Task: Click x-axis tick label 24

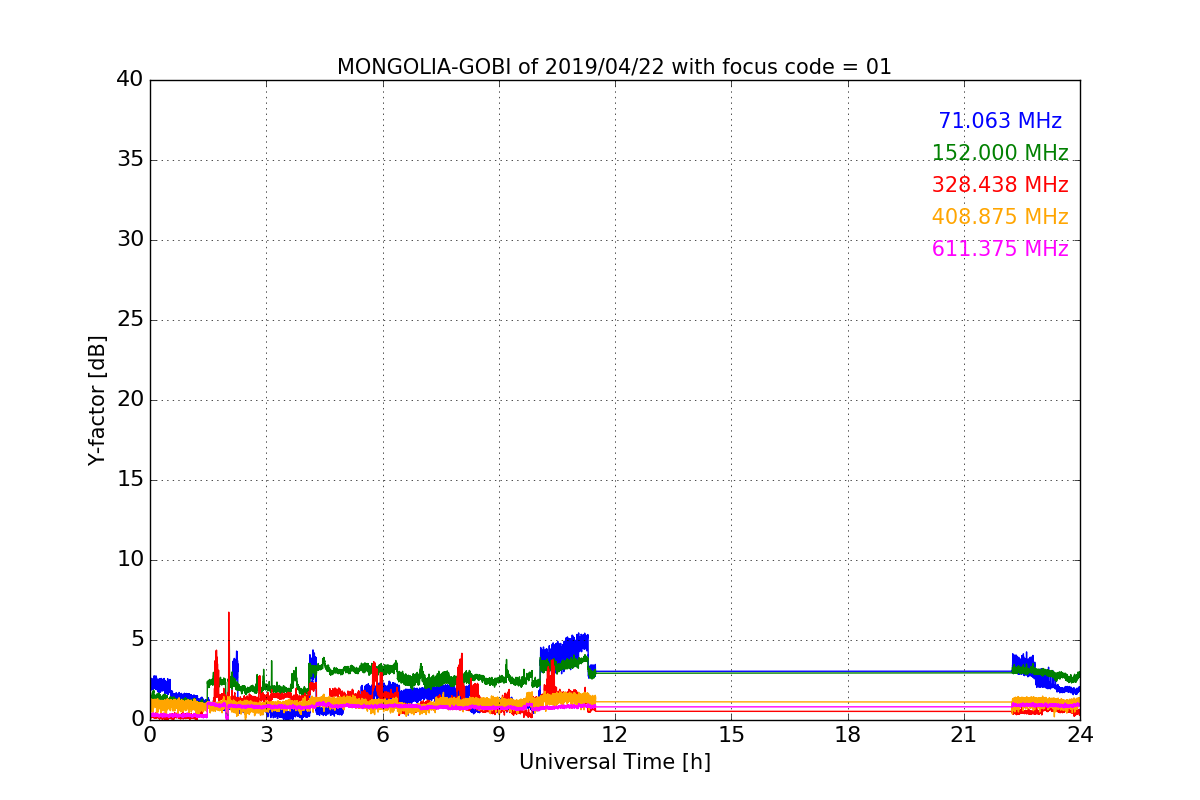Action: [1080, 734]
